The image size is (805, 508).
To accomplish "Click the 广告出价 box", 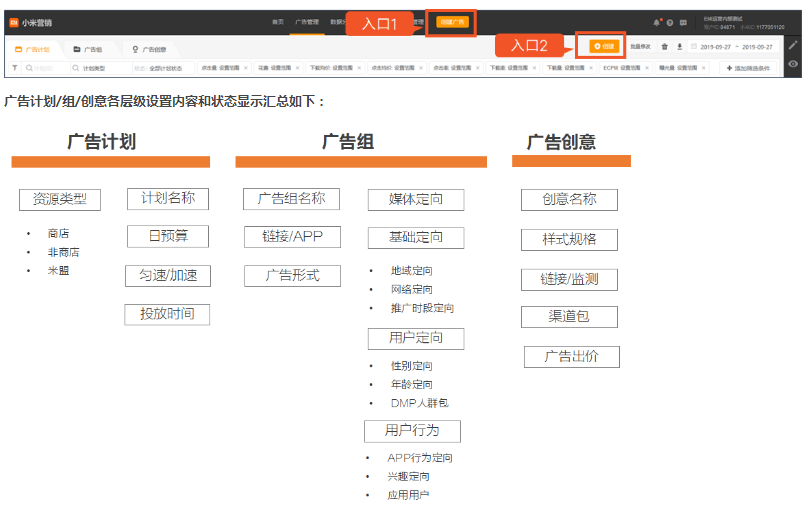I will tap(572, 356).
